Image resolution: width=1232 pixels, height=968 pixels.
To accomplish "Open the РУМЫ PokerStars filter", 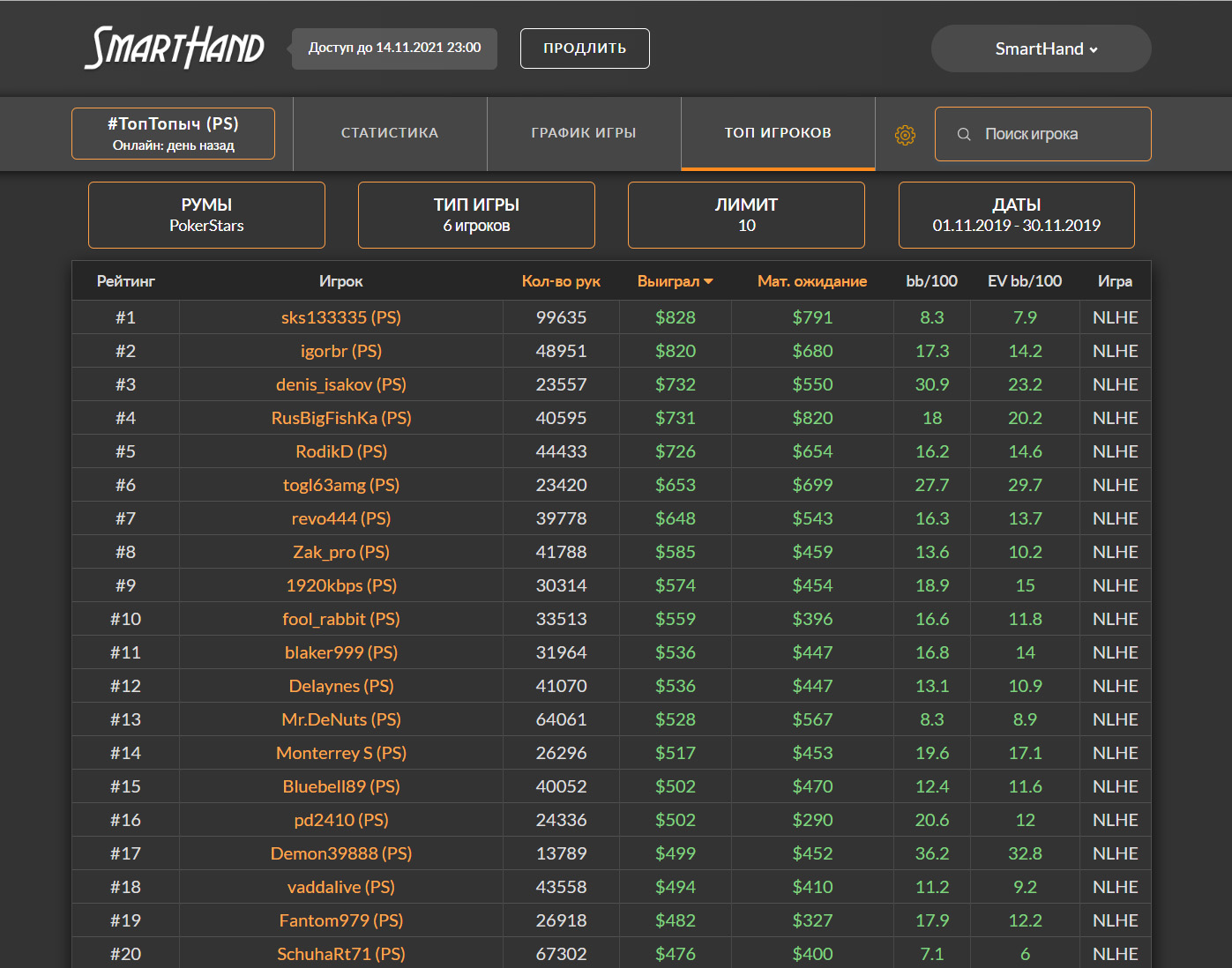I will [206, 215].
